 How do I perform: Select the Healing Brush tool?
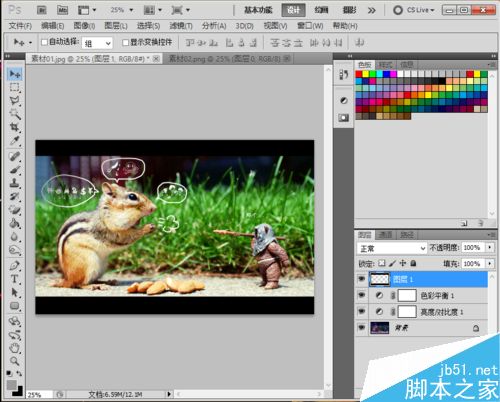click(15, 156)
